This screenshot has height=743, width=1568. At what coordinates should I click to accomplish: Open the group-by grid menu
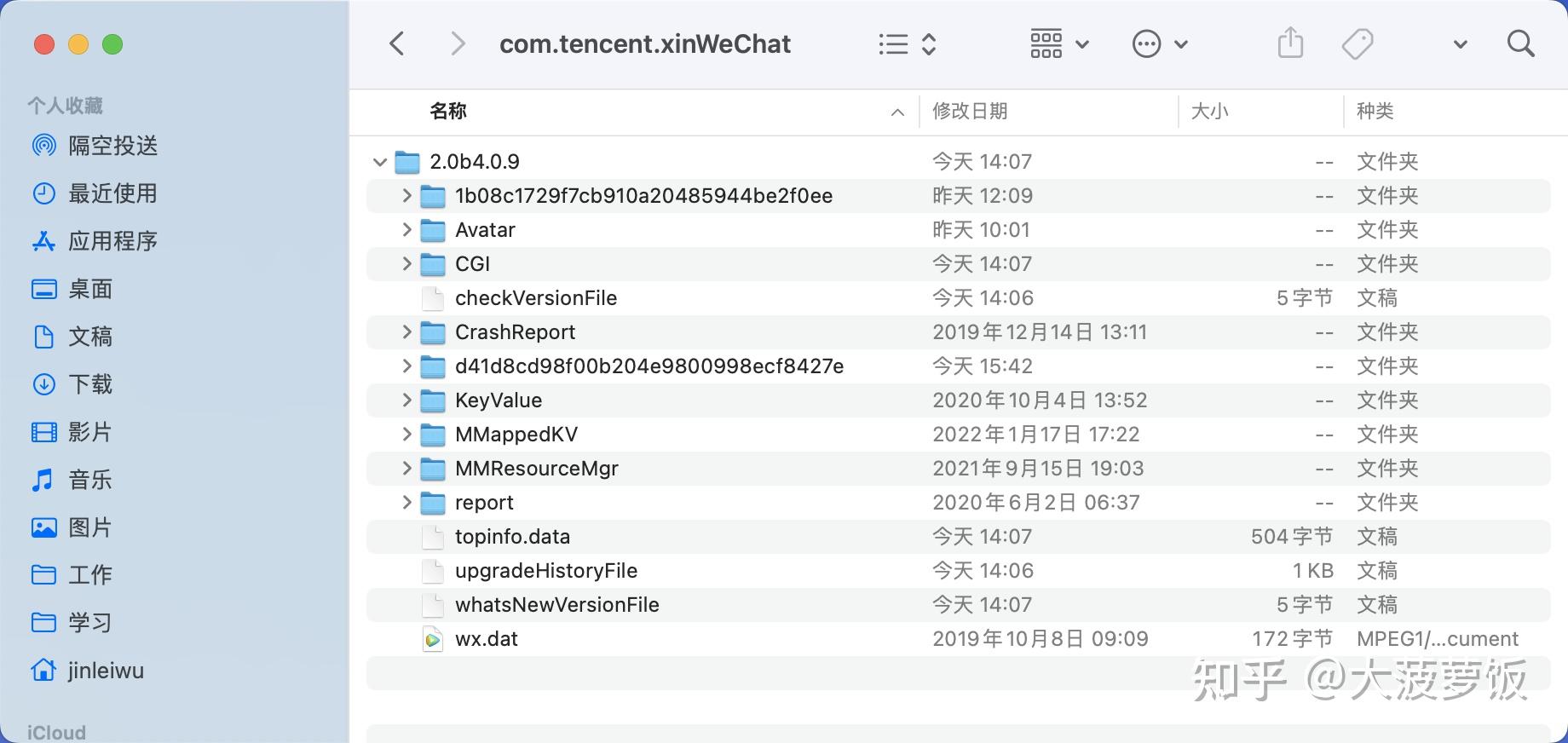pyautogui.click(x=1058, y=43)
